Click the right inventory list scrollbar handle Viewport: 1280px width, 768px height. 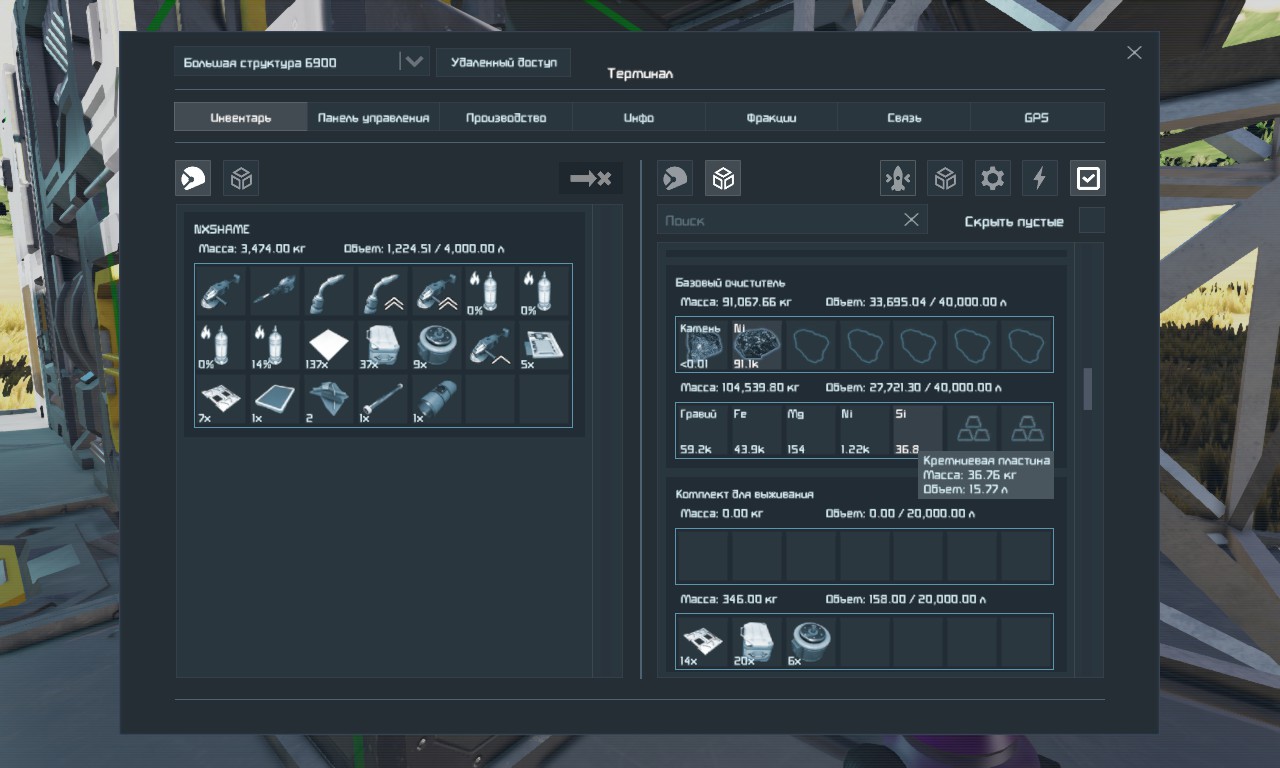[1088, 389]
